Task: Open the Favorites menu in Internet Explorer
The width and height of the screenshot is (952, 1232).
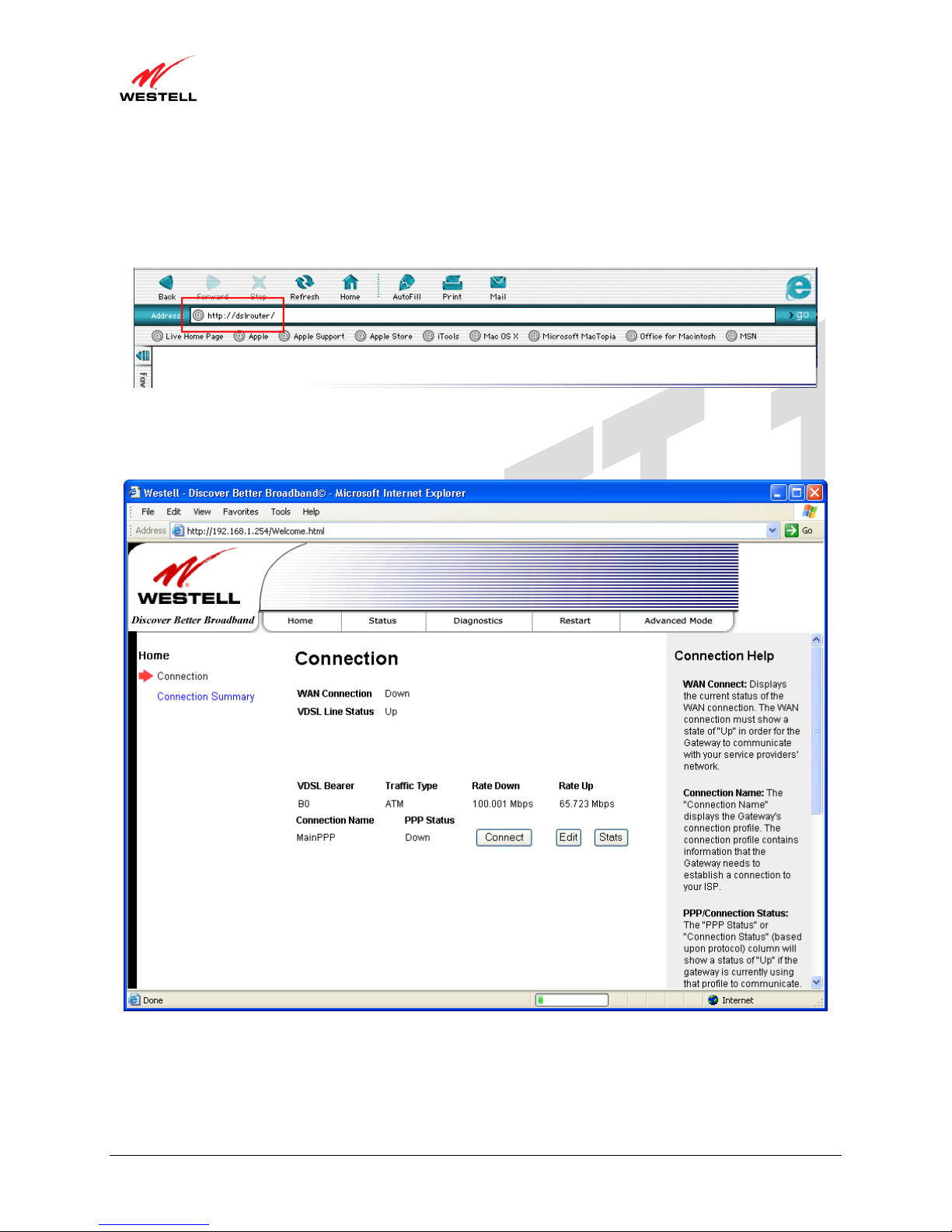Action: tap(241, 512)
